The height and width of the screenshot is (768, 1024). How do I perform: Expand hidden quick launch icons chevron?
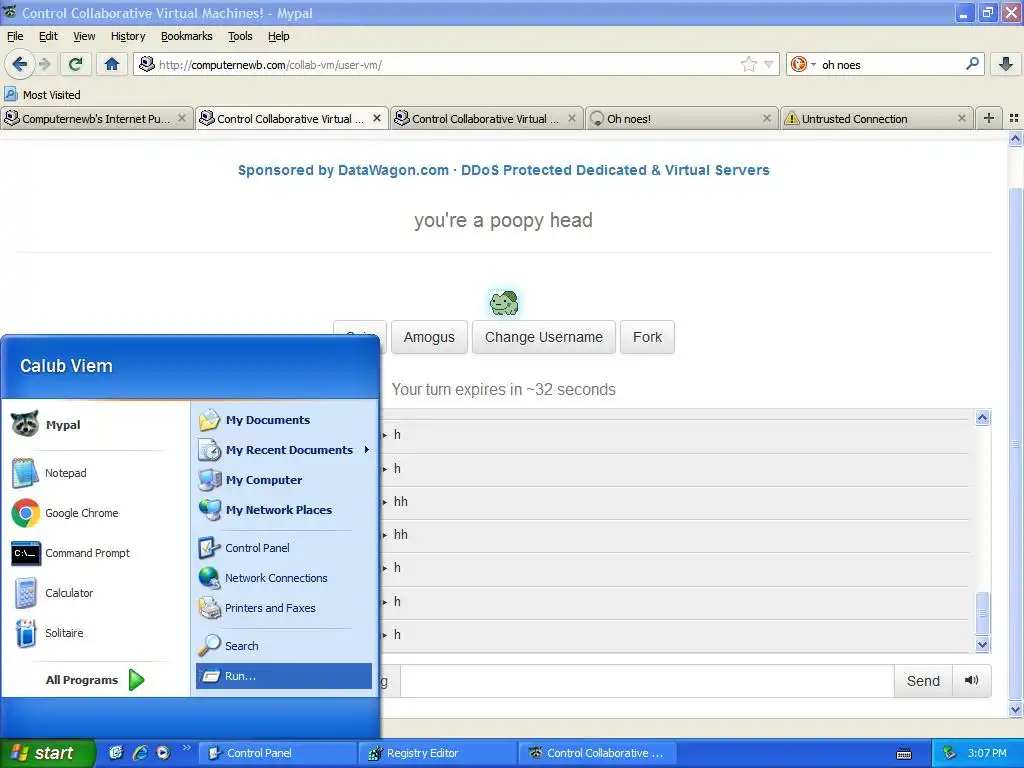pyautogui.click(x=186, y=748)
